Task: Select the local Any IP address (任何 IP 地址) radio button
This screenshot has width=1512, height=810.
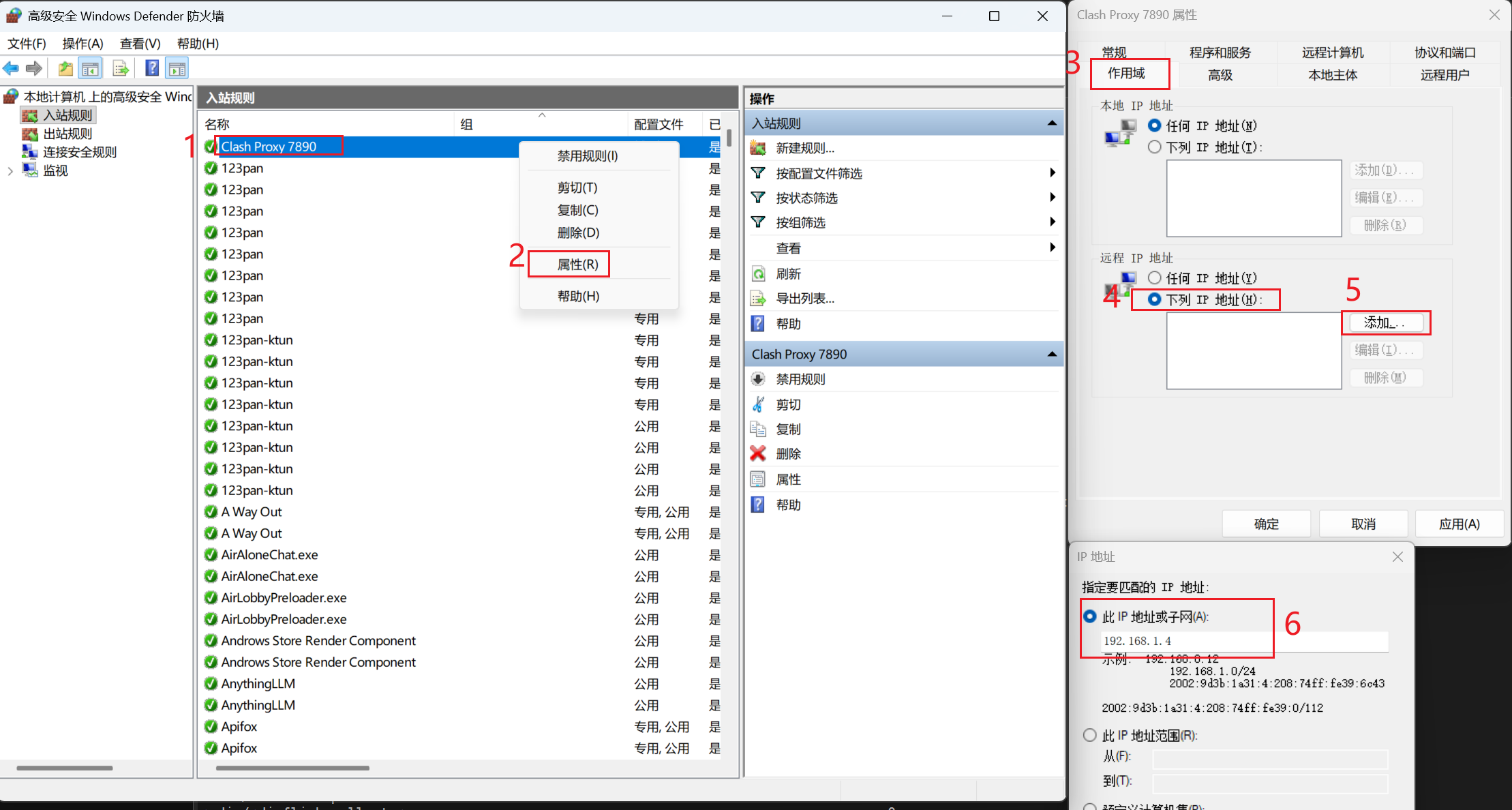Action: [1154, 125]
